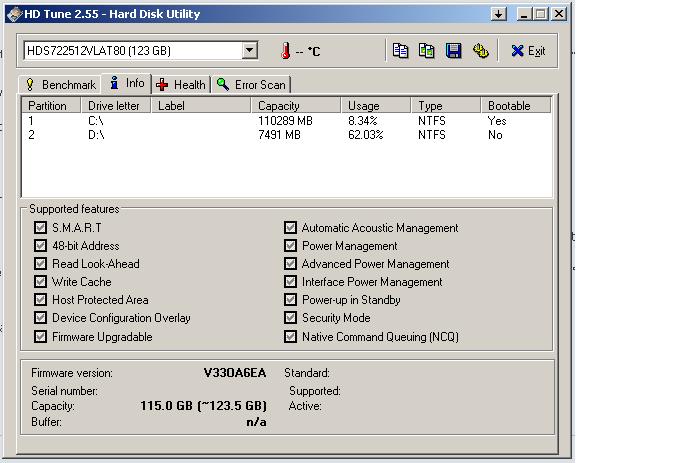Select the Info tab
The image size is (683, 463).
tap(127, 83)
